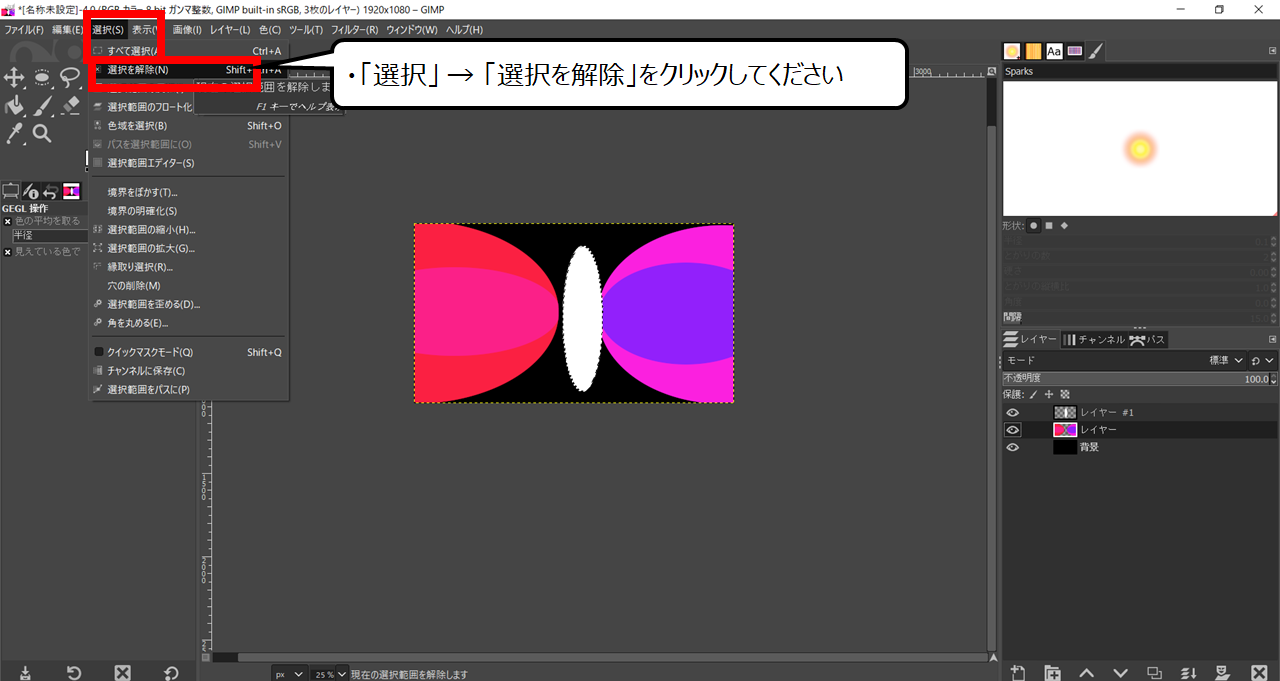Create a new layer
The width and height of the screenshot is (1280, 681).
point(1018,672)
